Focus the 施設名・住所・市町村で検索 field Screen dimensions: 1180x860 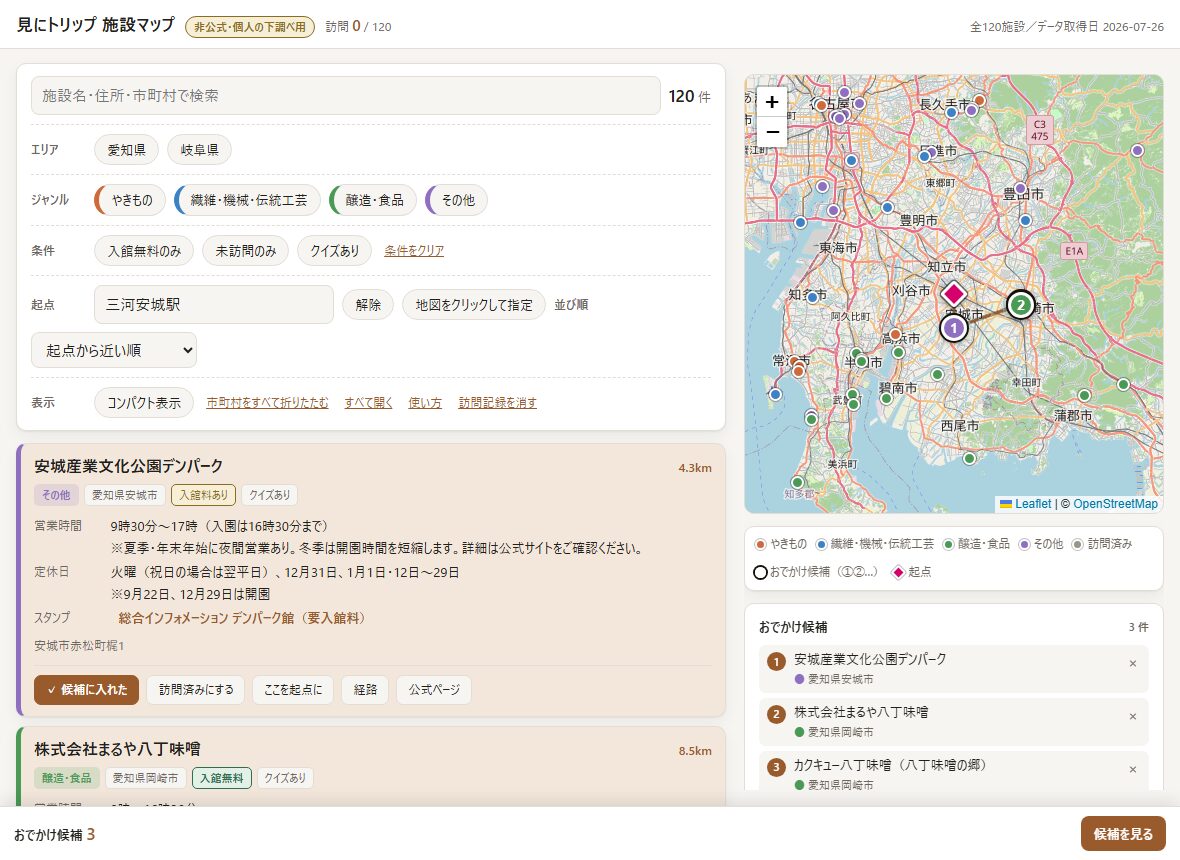[x=345, y=96]
